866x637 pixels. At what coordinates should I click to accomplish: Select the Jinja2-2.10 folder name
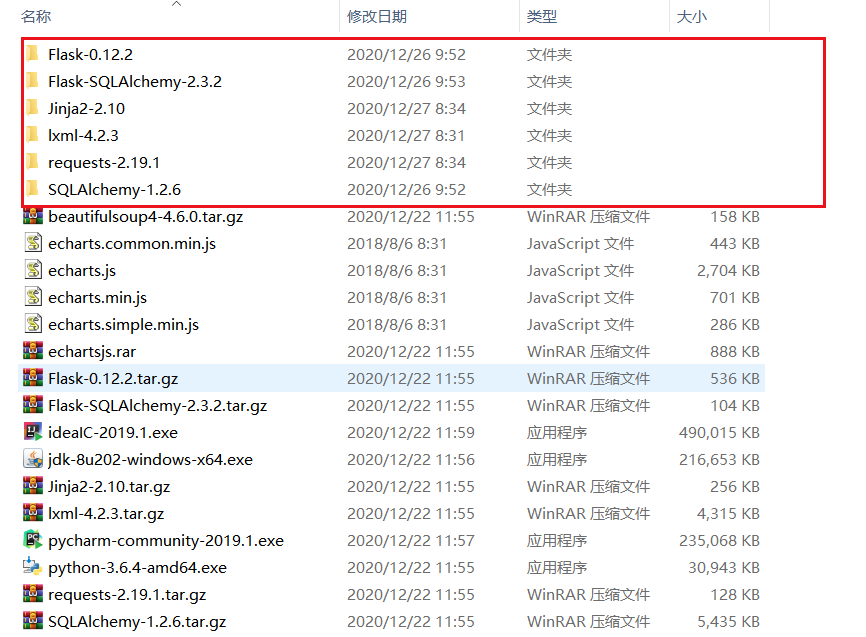pyautogui.click(x=86, y=108)
